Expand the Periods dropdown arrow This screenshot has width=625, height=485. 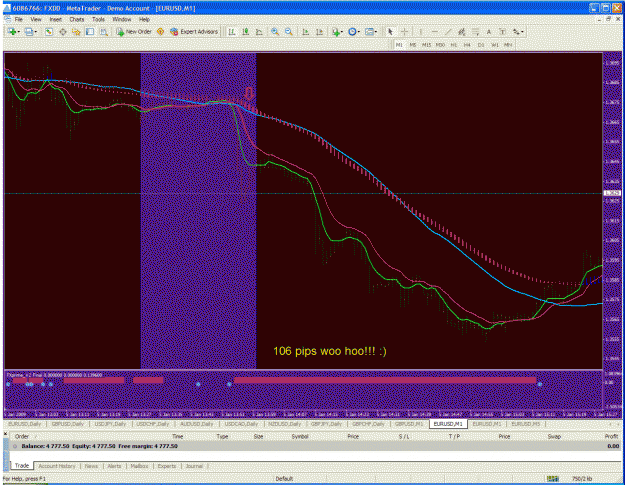click(x=359, y=32)
